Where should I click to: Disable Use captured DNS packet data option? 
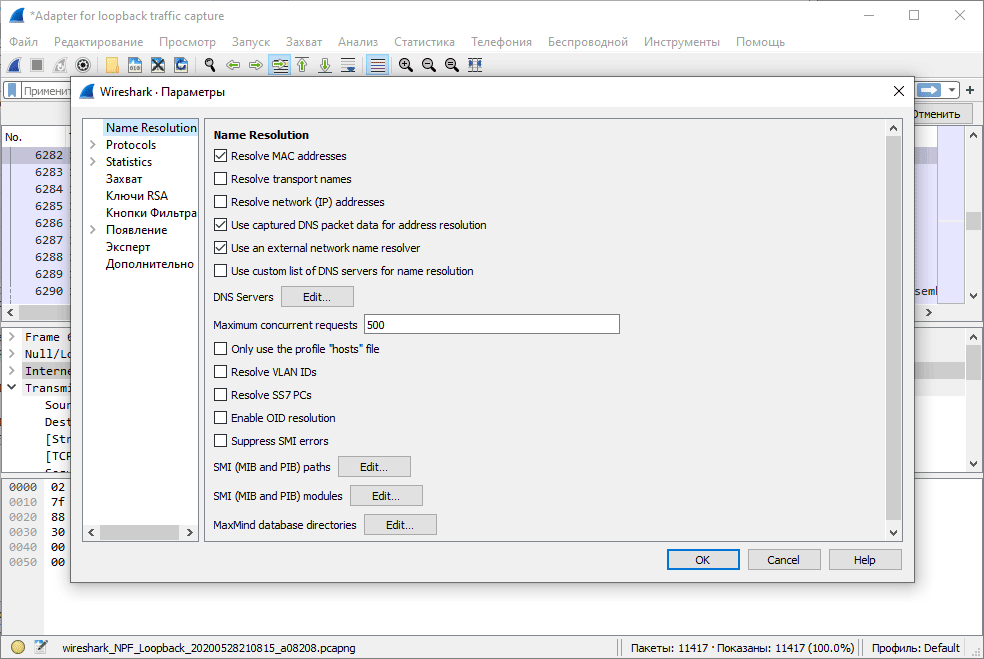[x=220, y=225]
